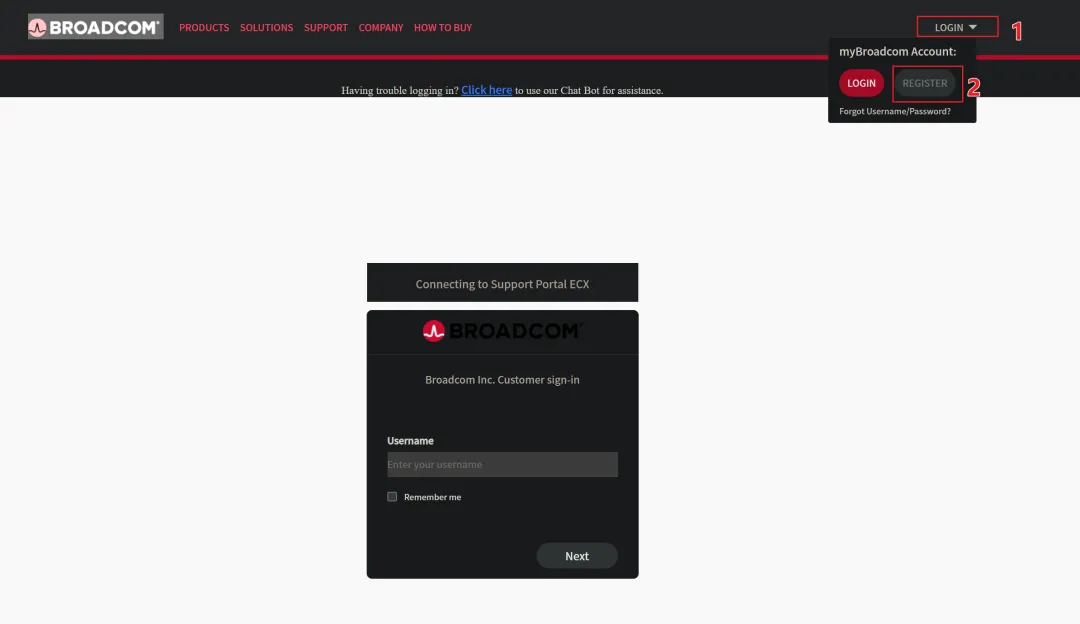This screenshot has height=624, width=1080.
Task: Open the COMPANY menu
Action: 381,28
